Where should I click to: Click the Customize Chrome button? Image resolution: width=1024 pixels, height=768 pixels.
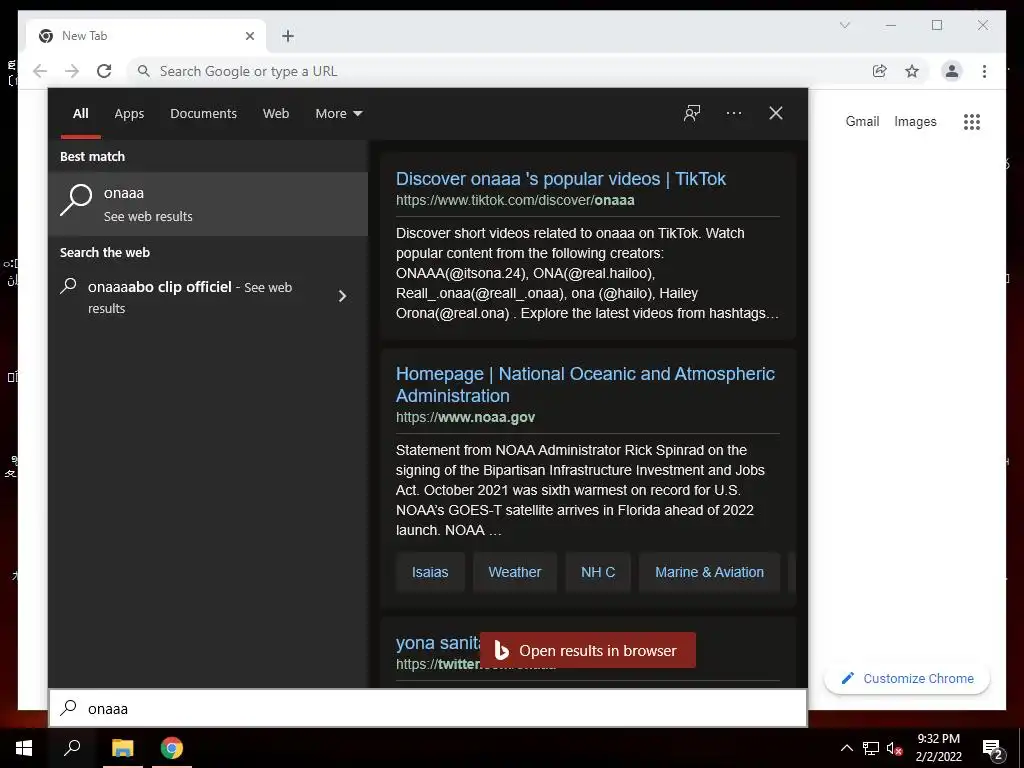tap(906, 679)
